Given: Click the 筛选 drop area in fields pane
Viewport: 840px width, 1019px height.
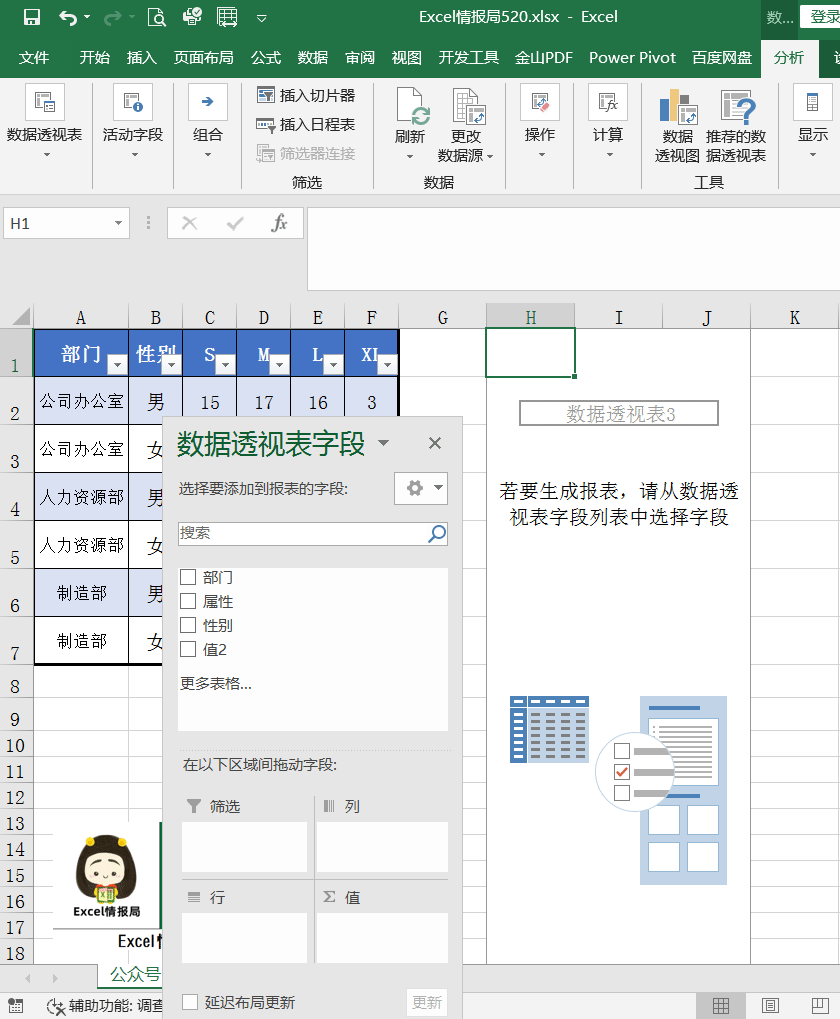Looking at the screenshot, I should pos(244,847).
